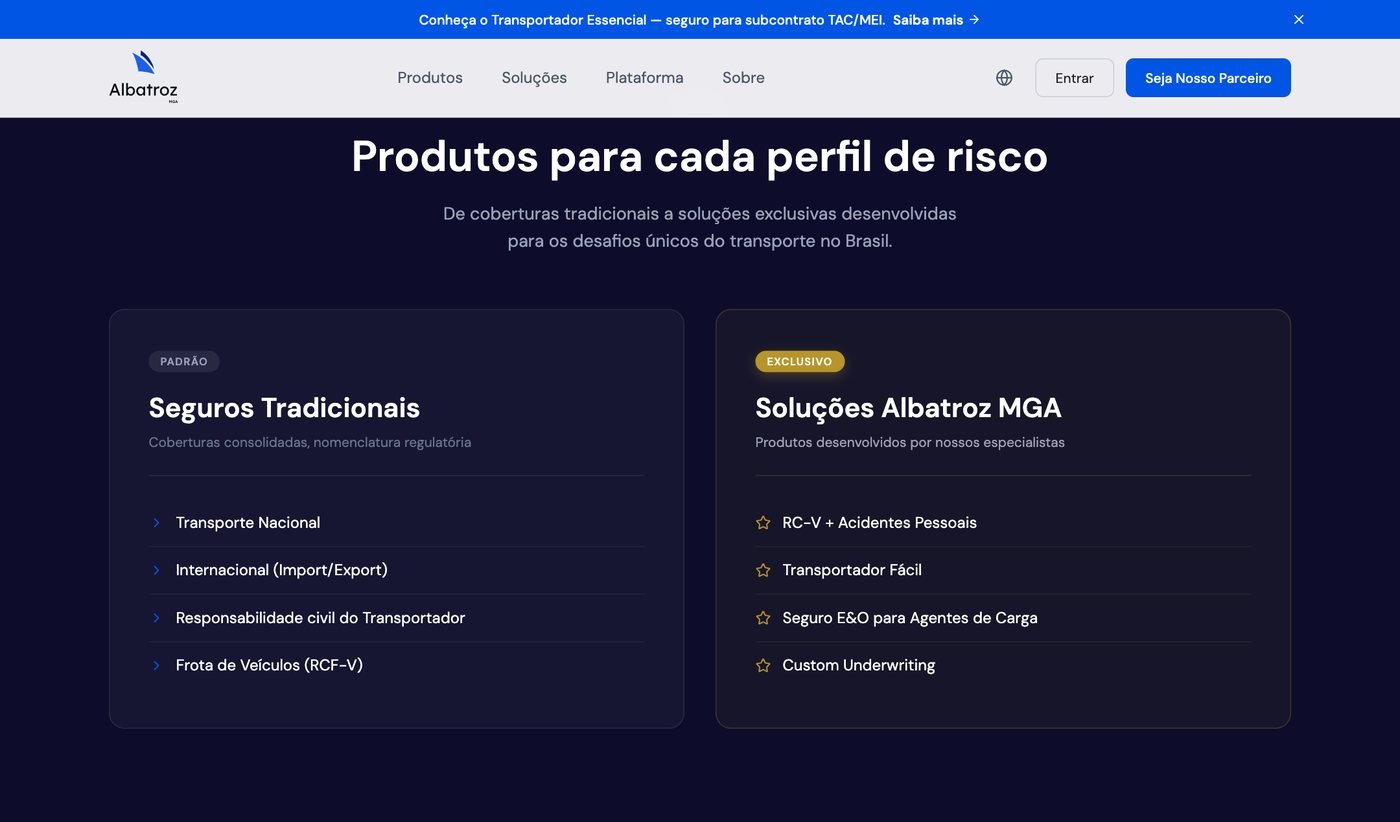Click the Entrar button
The image size is (1400, 822).
click(x=1074, y=78)
